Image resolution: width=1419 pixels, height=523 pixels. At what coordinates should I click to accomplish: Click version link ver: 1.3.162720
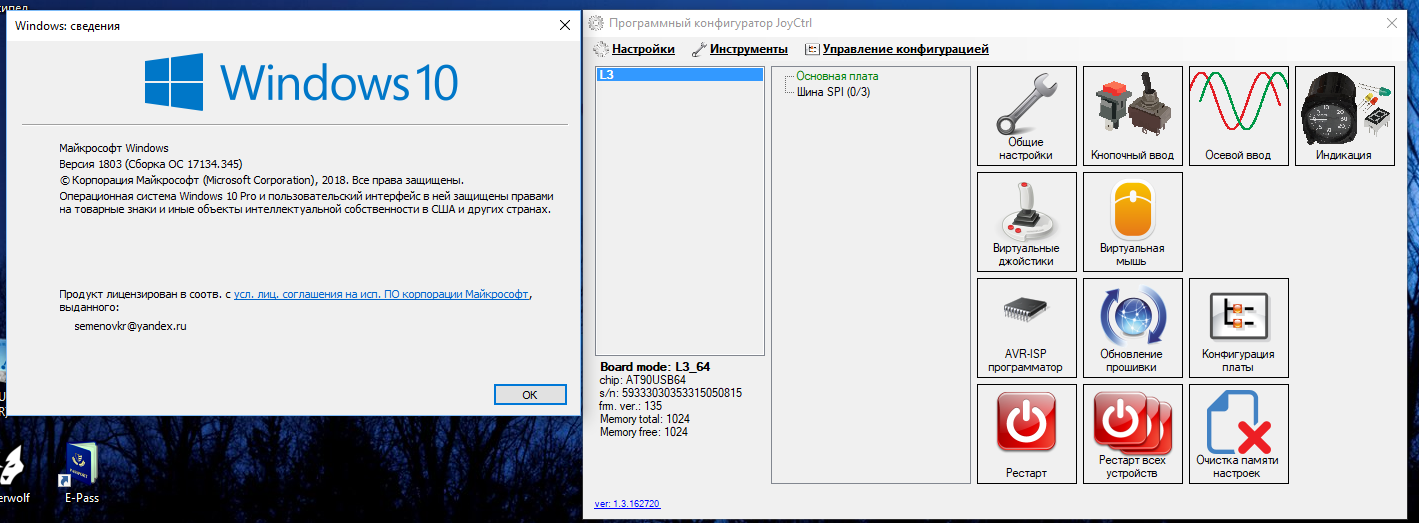tap(627, 504)
